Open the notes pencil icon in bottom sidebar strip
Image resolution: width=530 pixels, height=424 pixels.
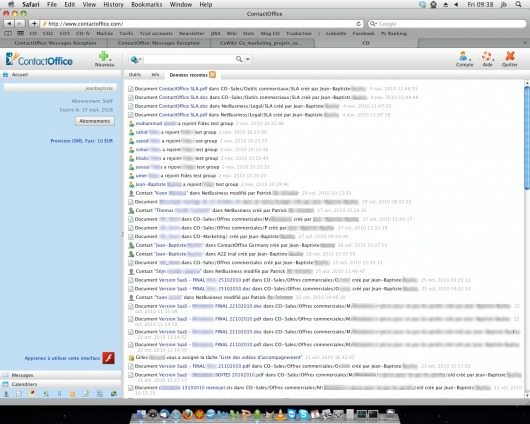pyautogui.click(x=86, y=394)
